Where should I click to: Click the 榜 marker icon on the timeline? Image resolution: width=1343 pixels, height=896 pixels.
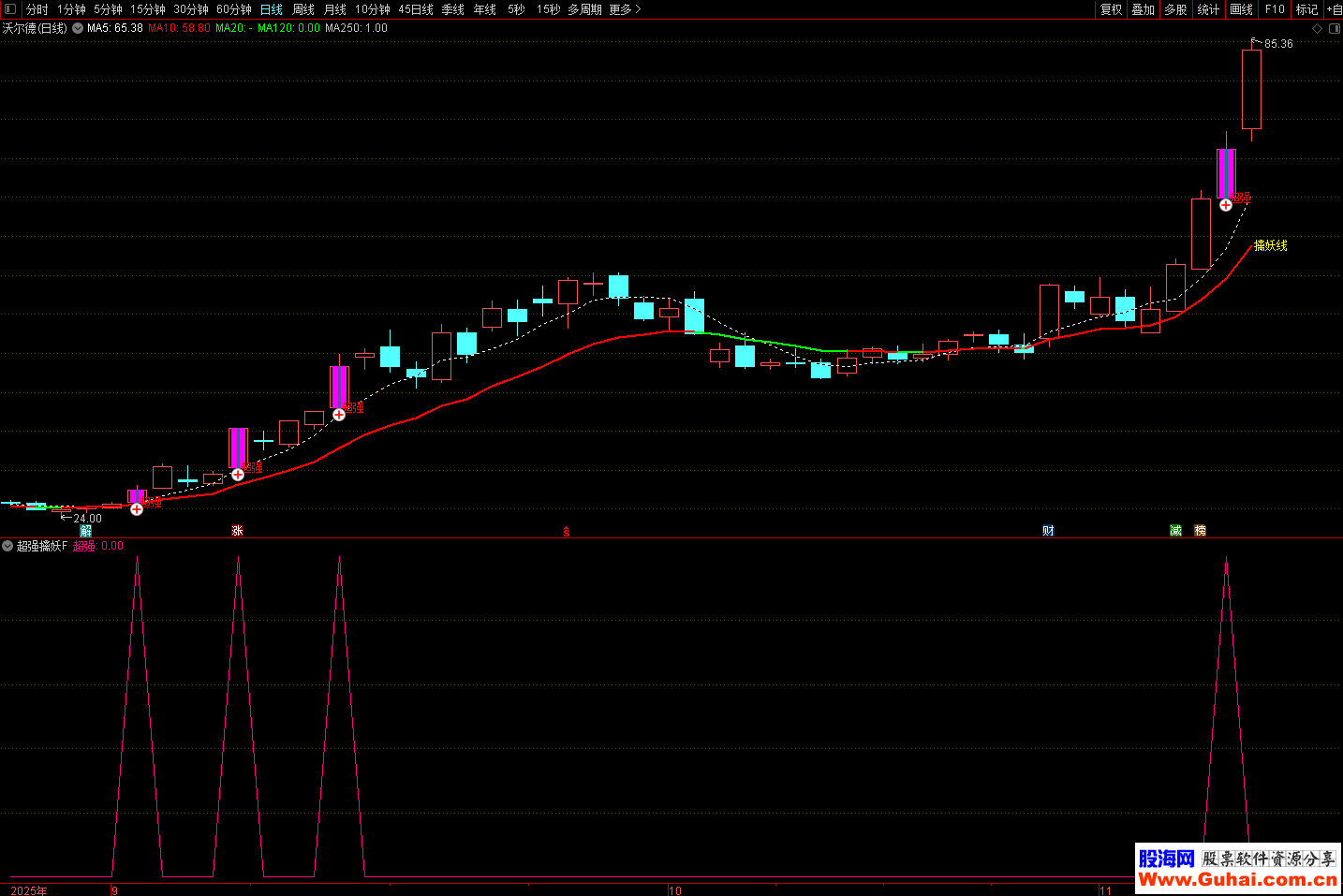point(1200,531)
